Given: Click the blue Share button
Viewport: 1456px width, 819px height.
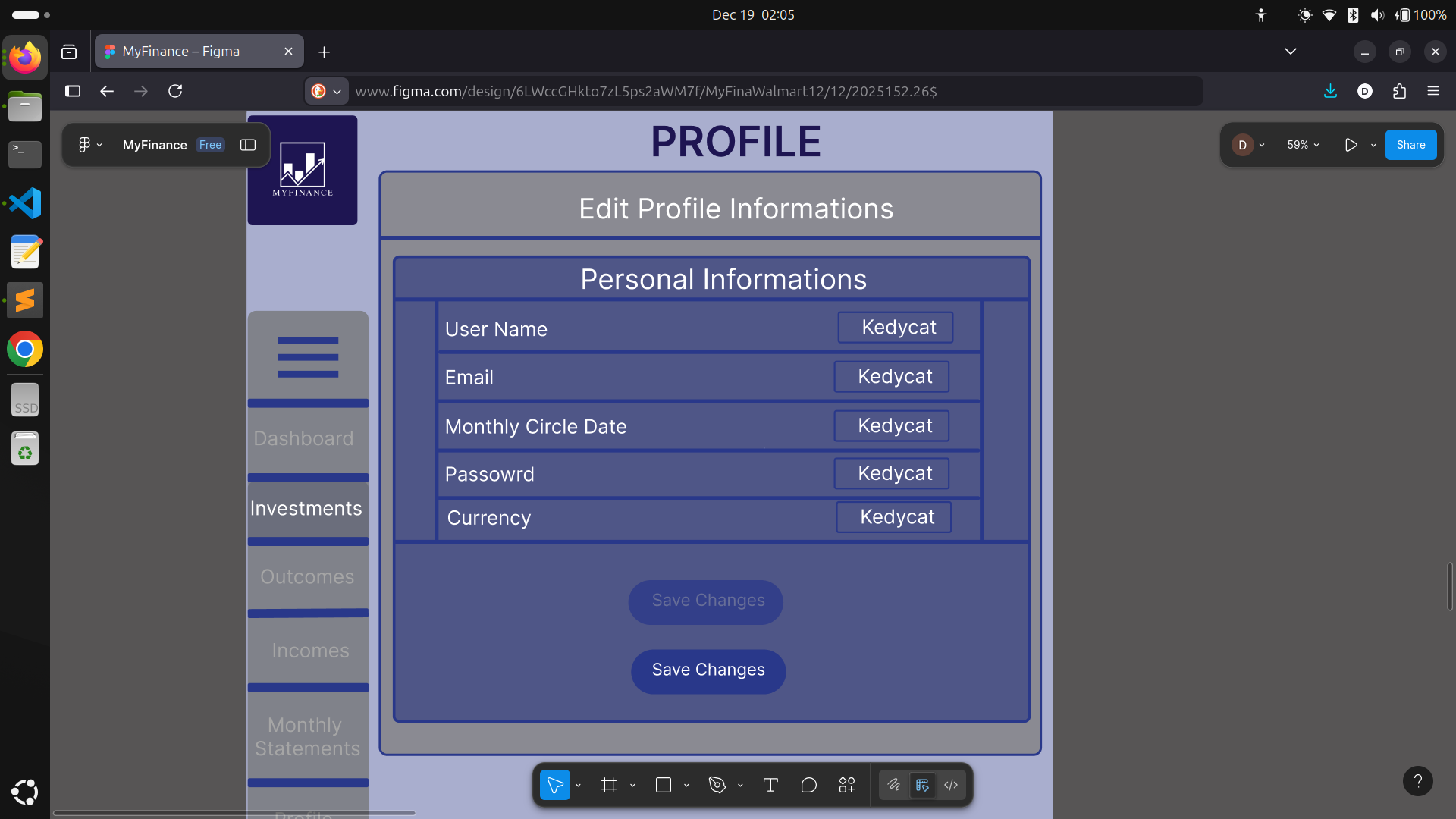Looking at the screenshot, I should [x=1410, y=145].
